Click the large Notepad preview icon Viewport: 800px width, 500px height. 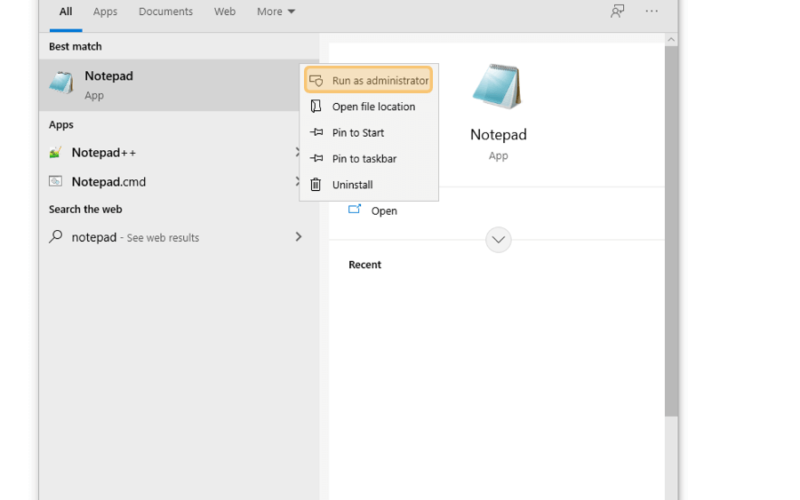click(498, 87)
